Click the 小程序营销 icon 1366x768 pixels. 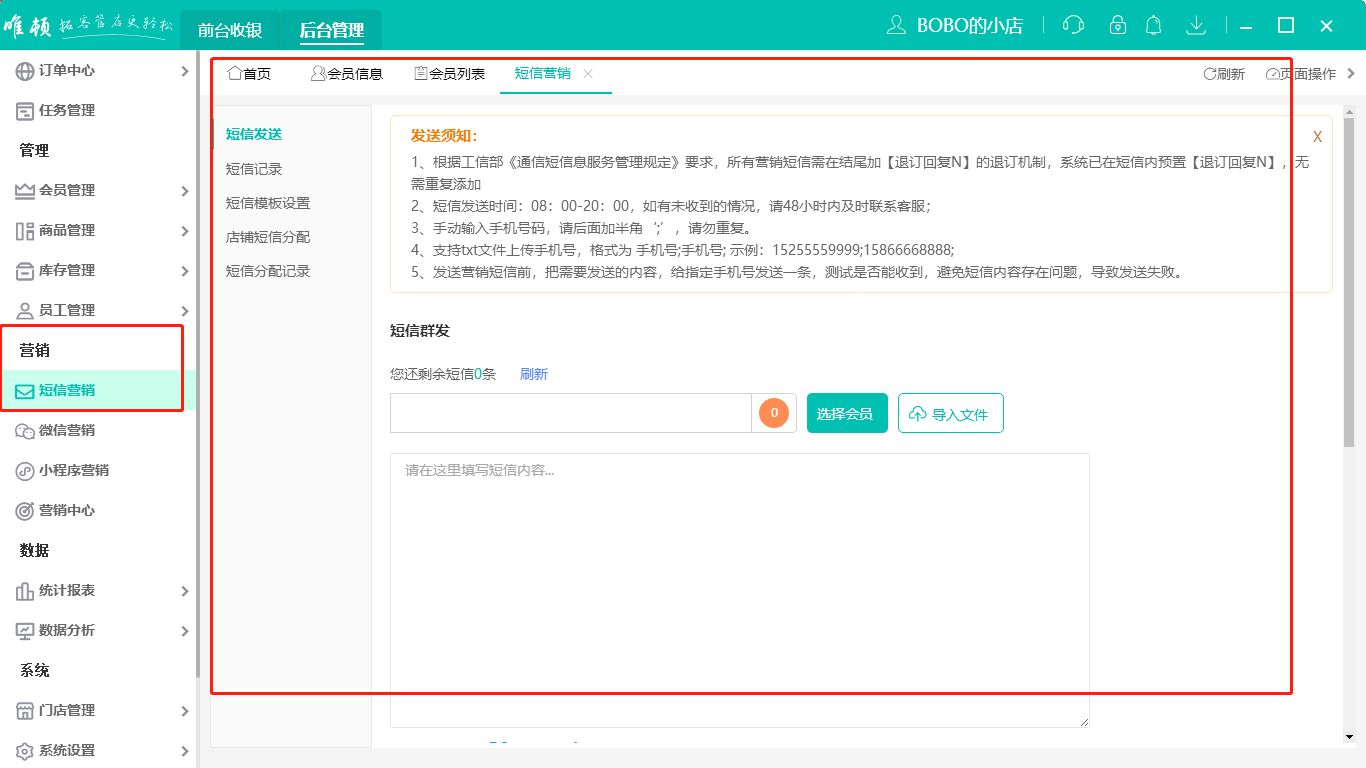(x=25, y=471)
